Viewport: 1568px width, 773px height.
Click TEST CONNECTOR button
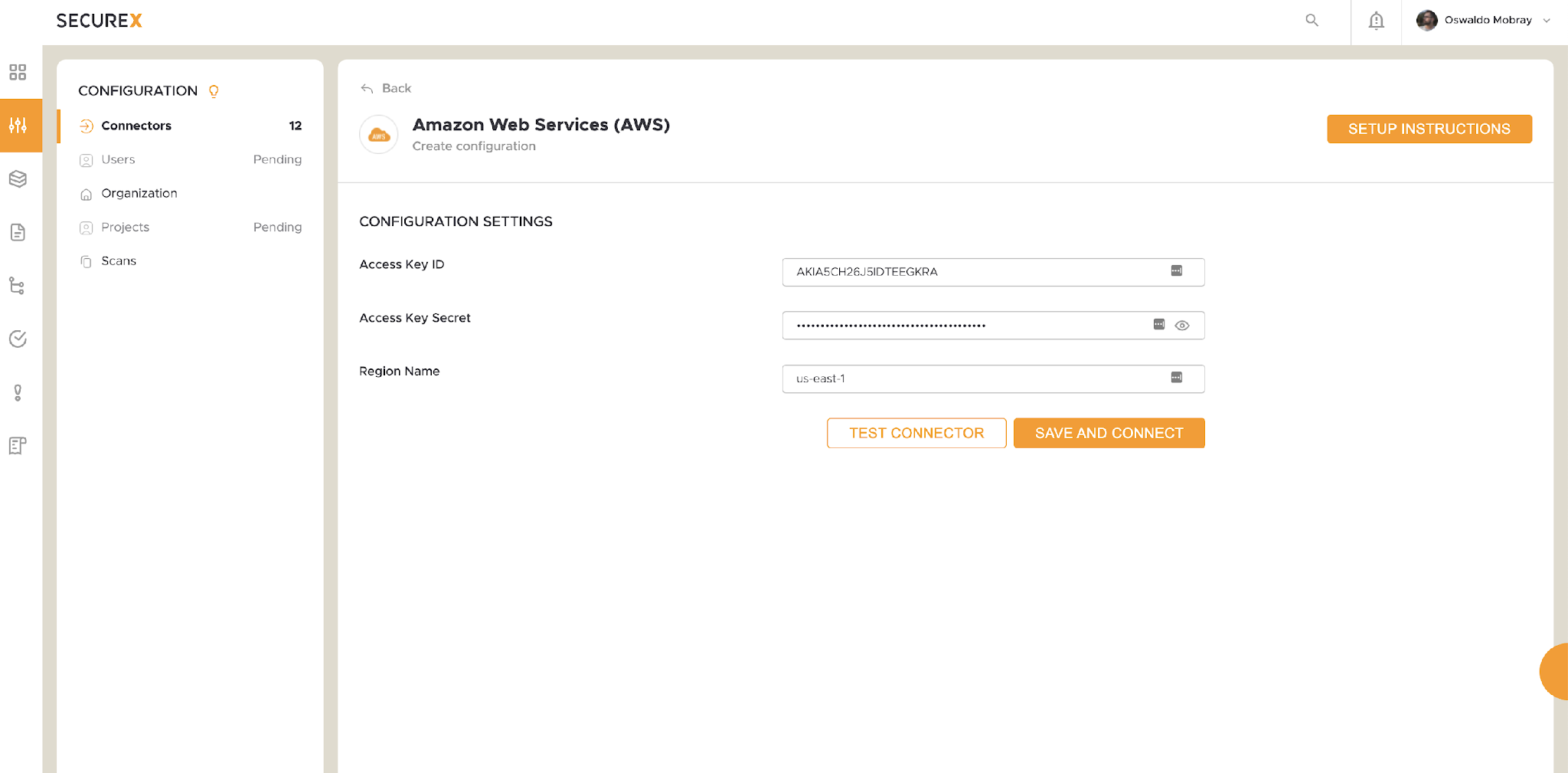pos(916,433)
